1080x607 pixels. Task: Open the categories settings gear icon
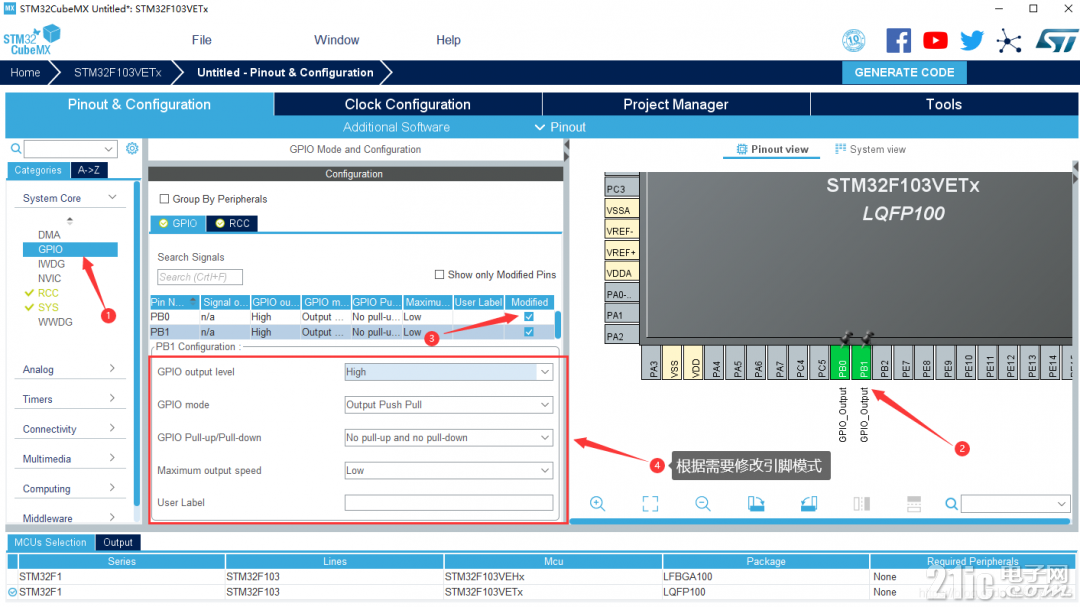pos(132,148)
